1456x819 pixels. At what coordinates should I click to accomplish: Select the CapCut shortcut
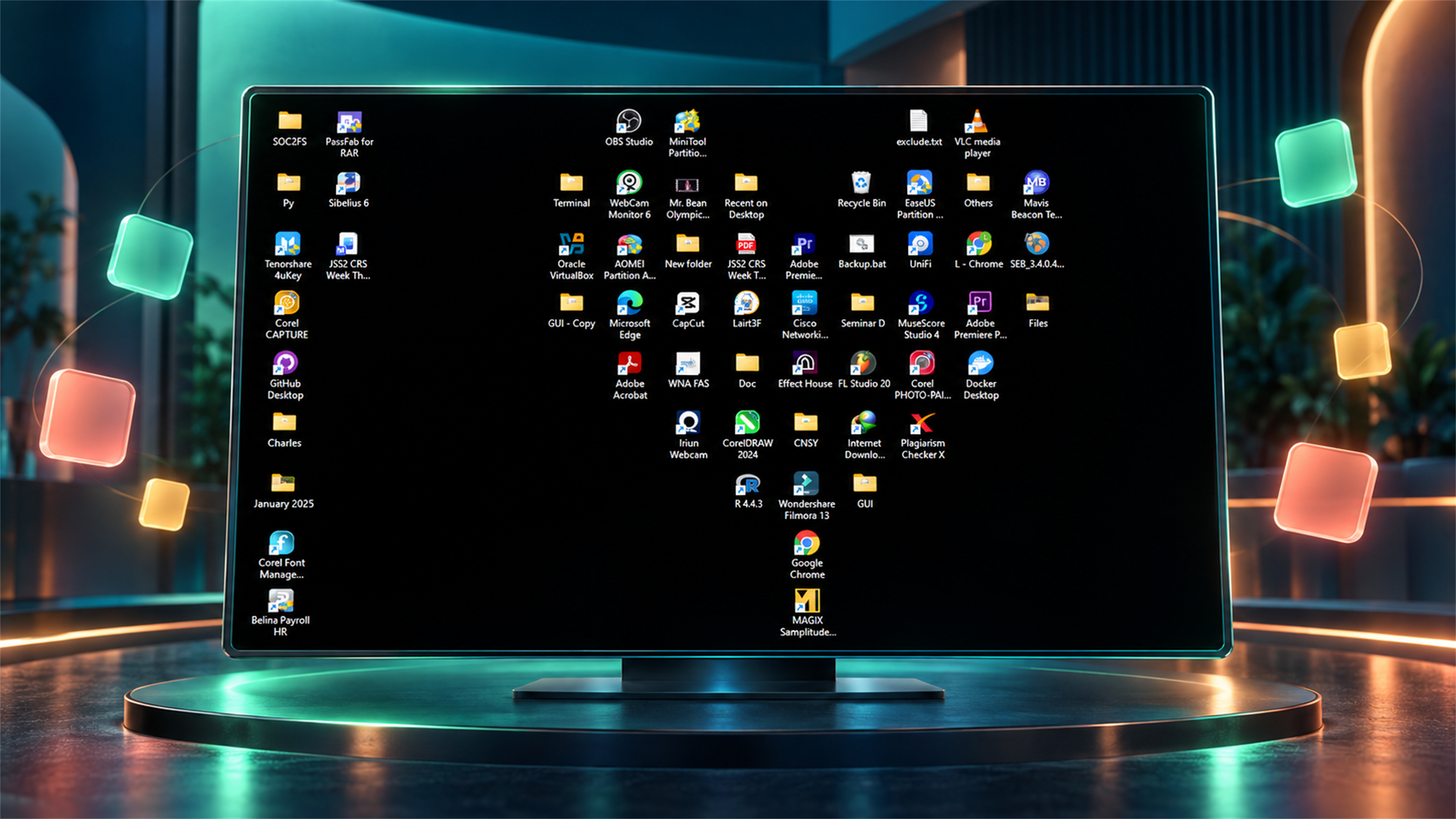(x=688, y=303)
